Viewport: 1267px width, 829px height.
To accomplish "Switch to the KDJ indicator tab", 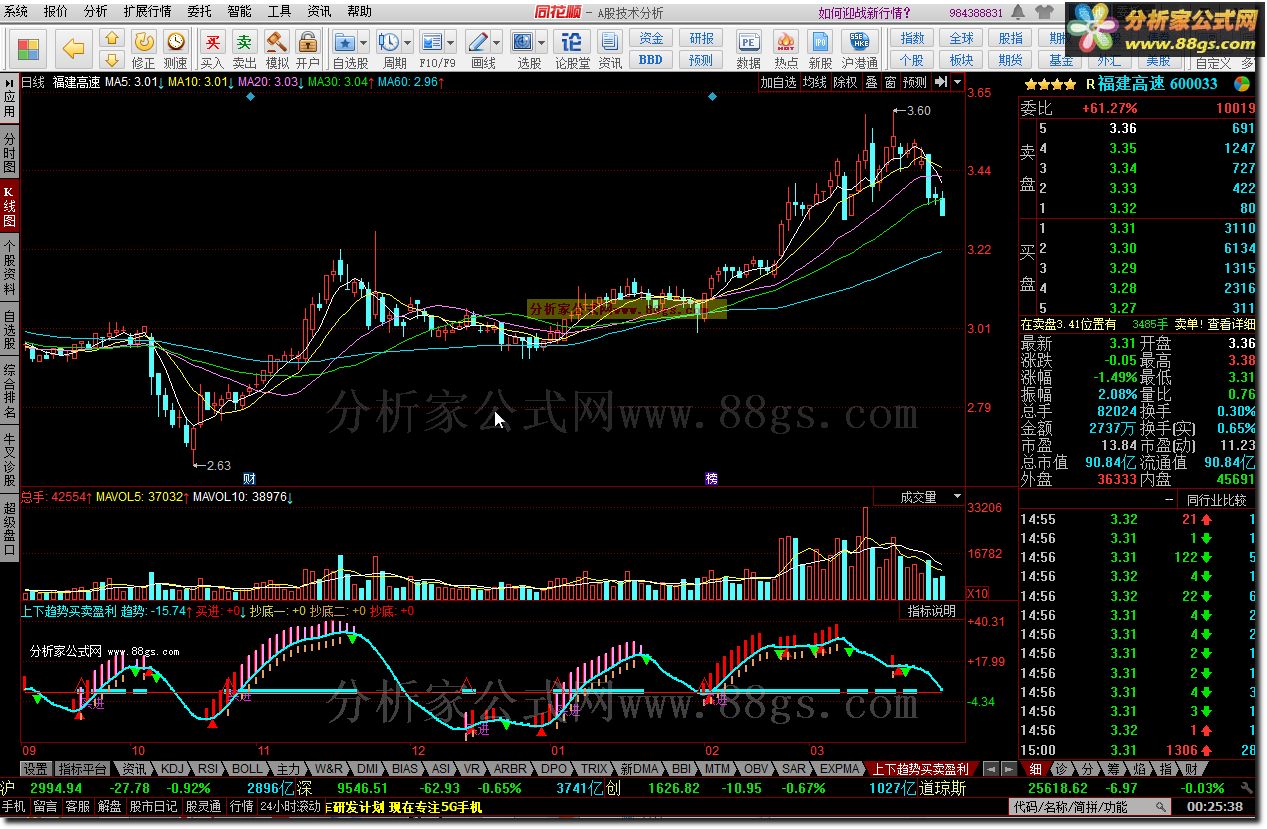I will [x=173, y=769].
